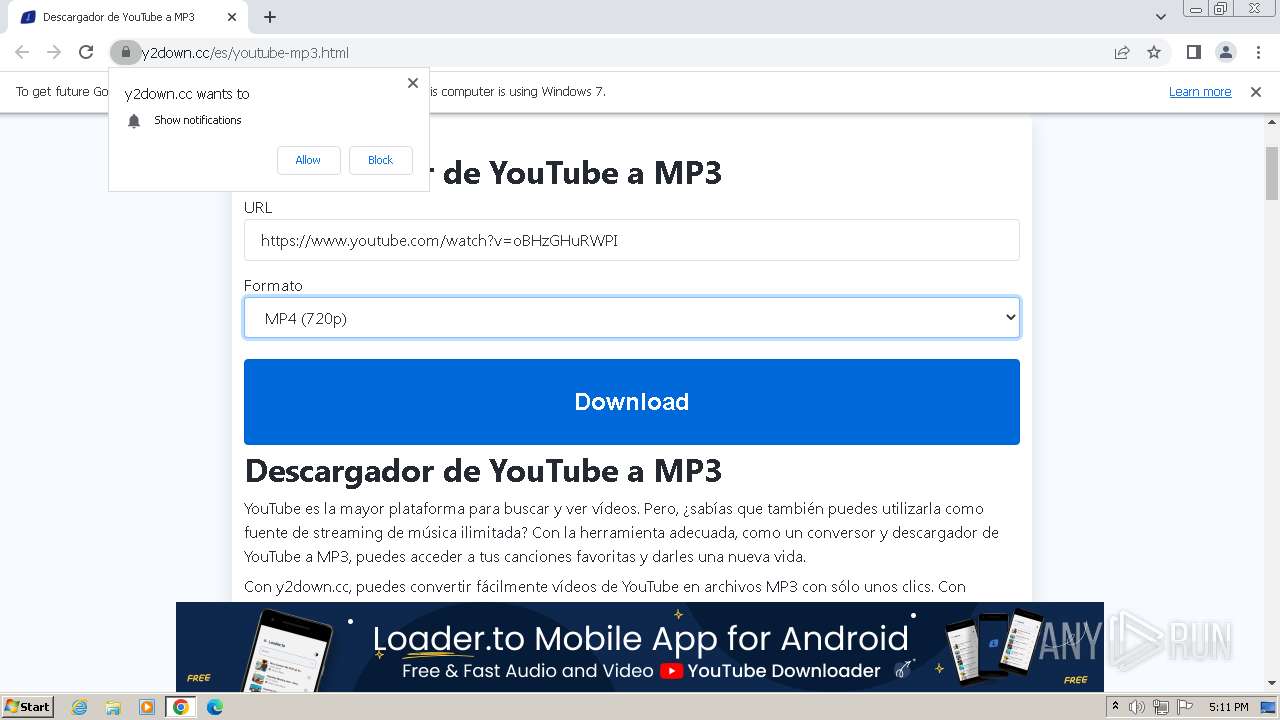Open Action Center flag icon

click(x=1185, y=707)
